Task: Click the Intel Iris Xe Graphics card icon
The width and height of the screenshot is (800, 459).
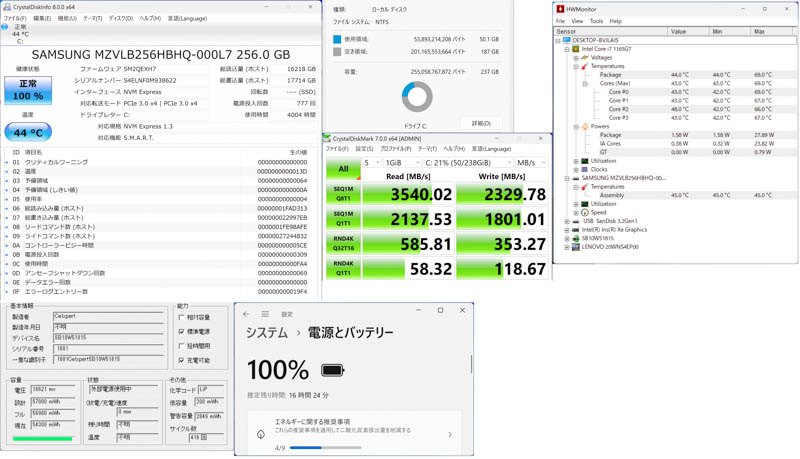Action: click(x=576, y=230)
